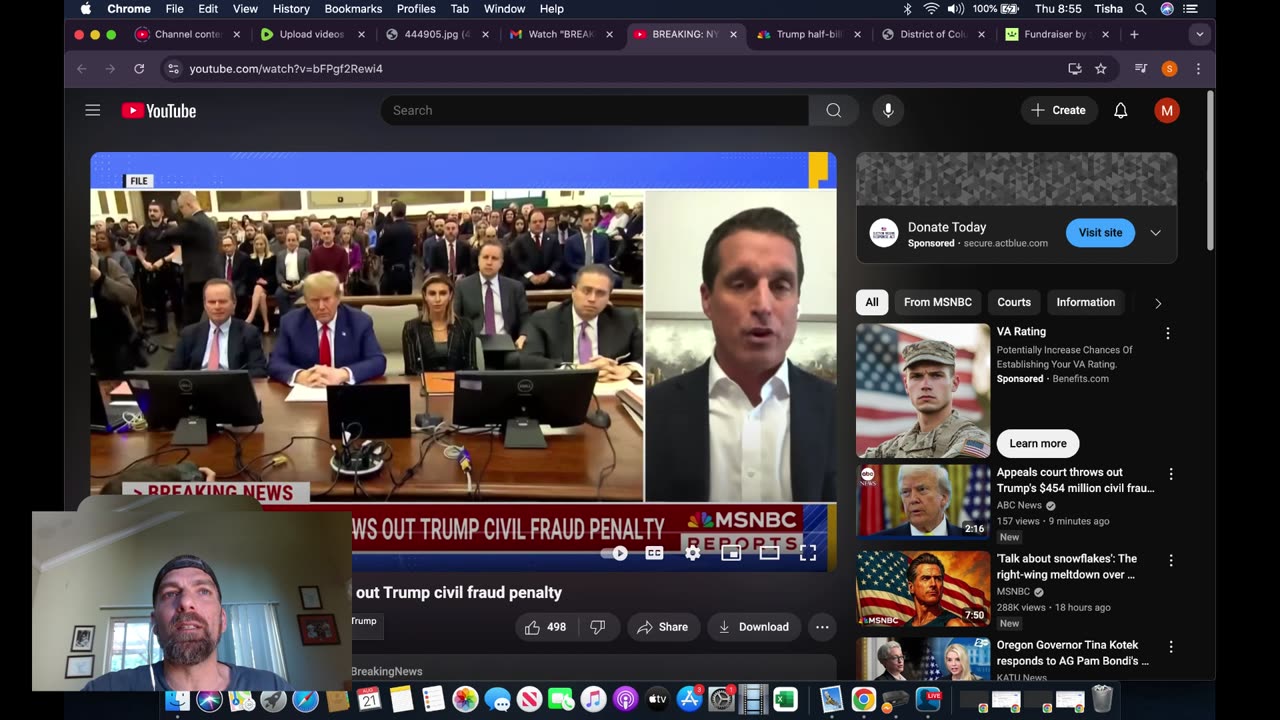View site information icon in address bar
1280x720 pixels.
pyautogui.click(x=173, y=69)
